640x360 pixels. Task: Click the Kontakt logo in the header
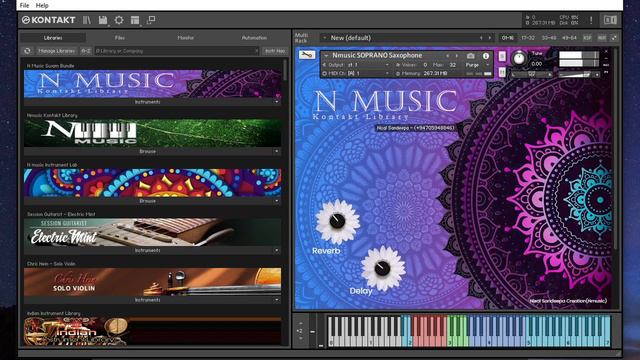49,20
